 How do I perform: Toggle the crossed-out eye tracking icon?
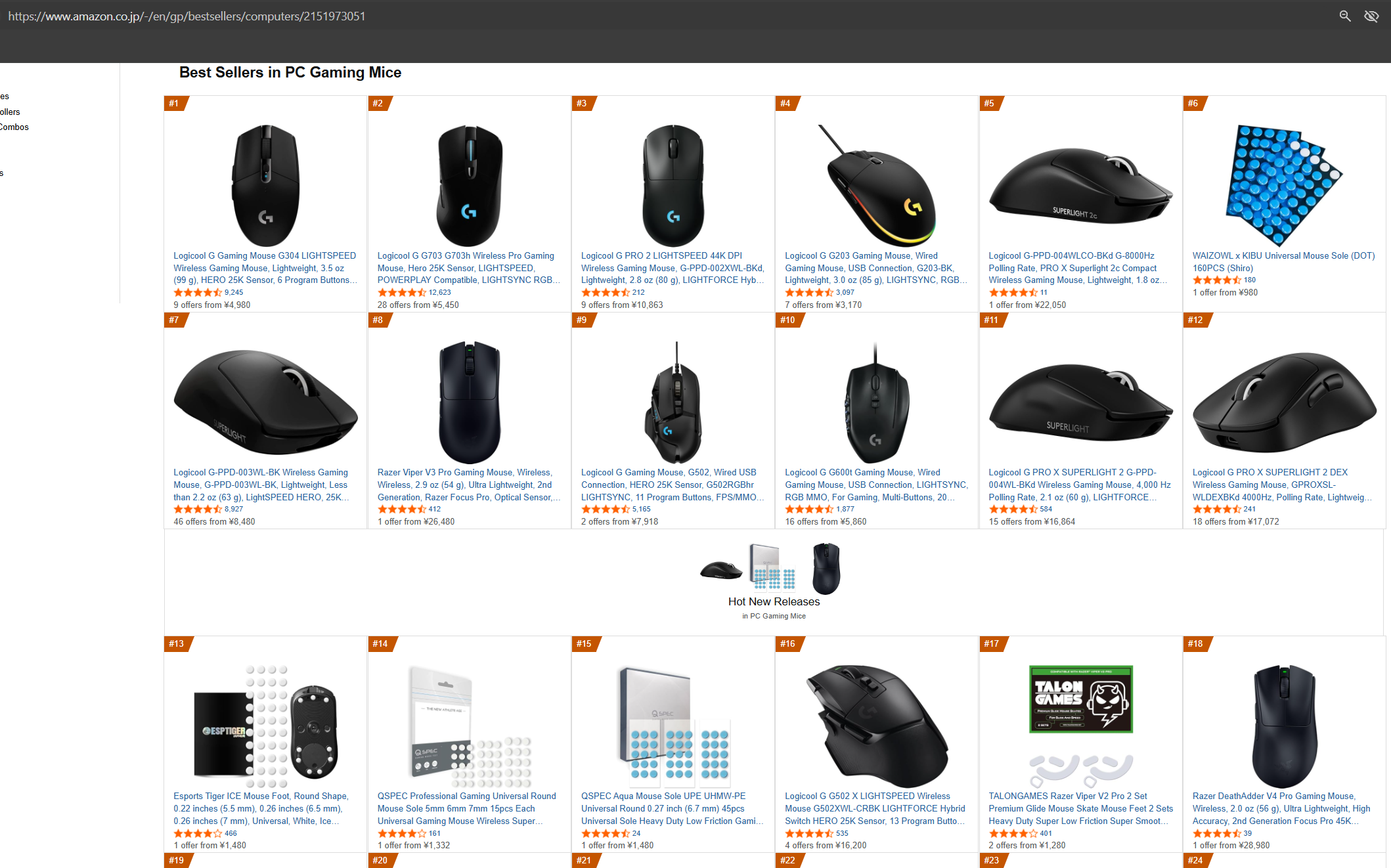point(1371,16)
